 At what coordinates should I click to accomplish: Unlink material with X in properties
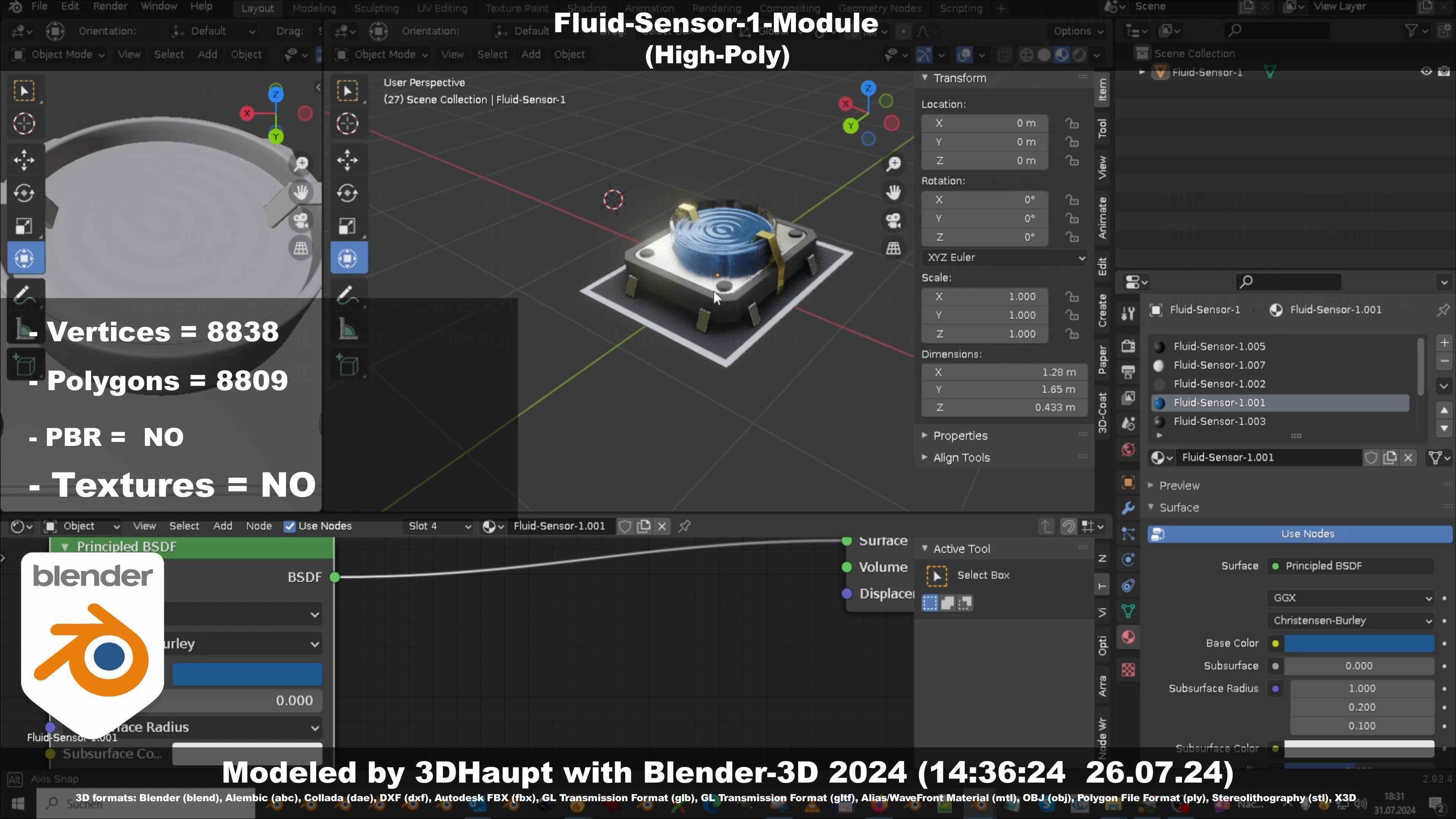click(x=1408, y=458)
